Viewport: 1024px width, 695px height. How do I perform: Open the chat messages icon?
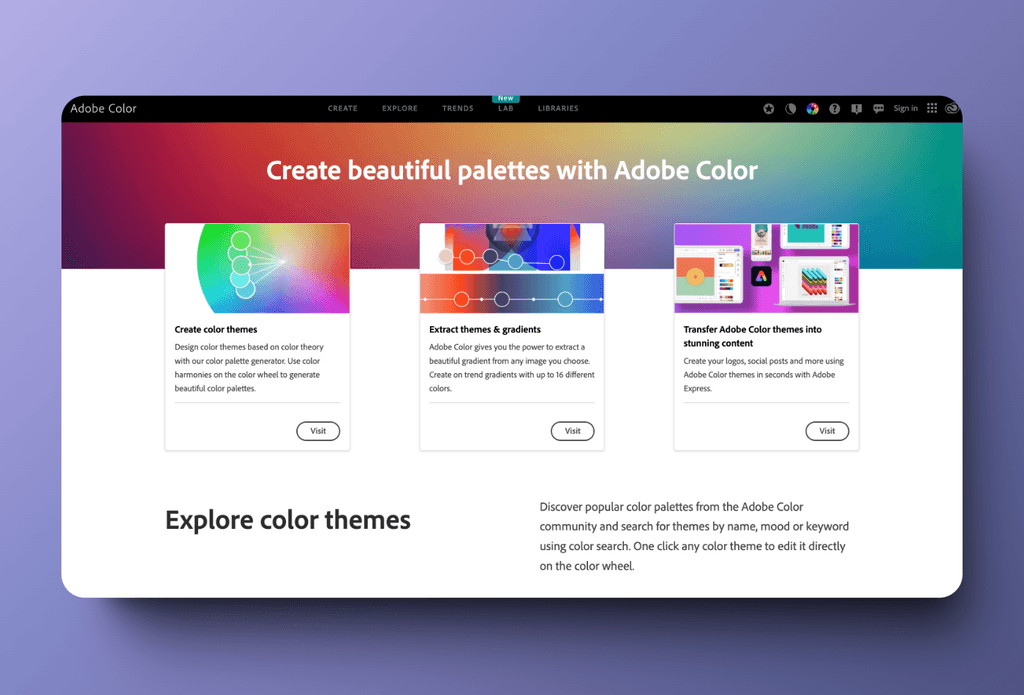point(879,109)
